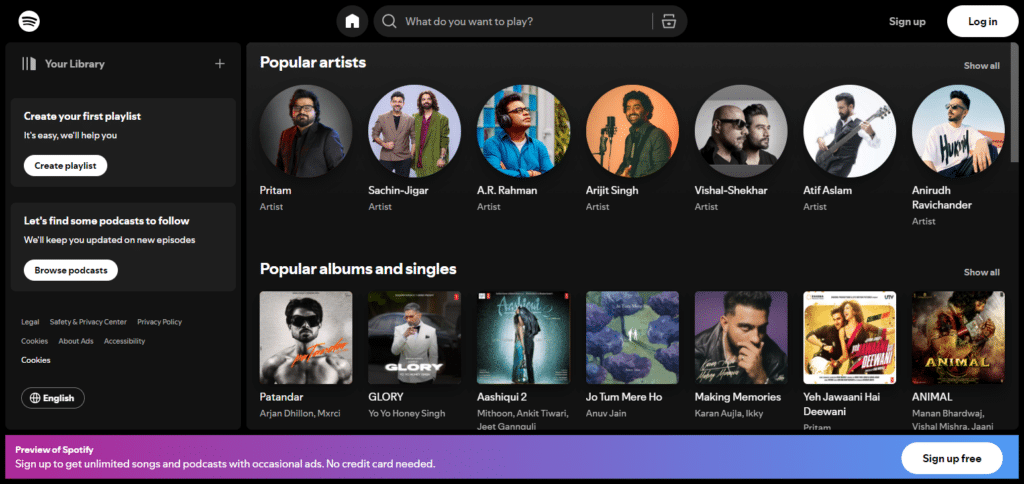Click the GLORY album title
1024x484 pixels.
[386, 397]
